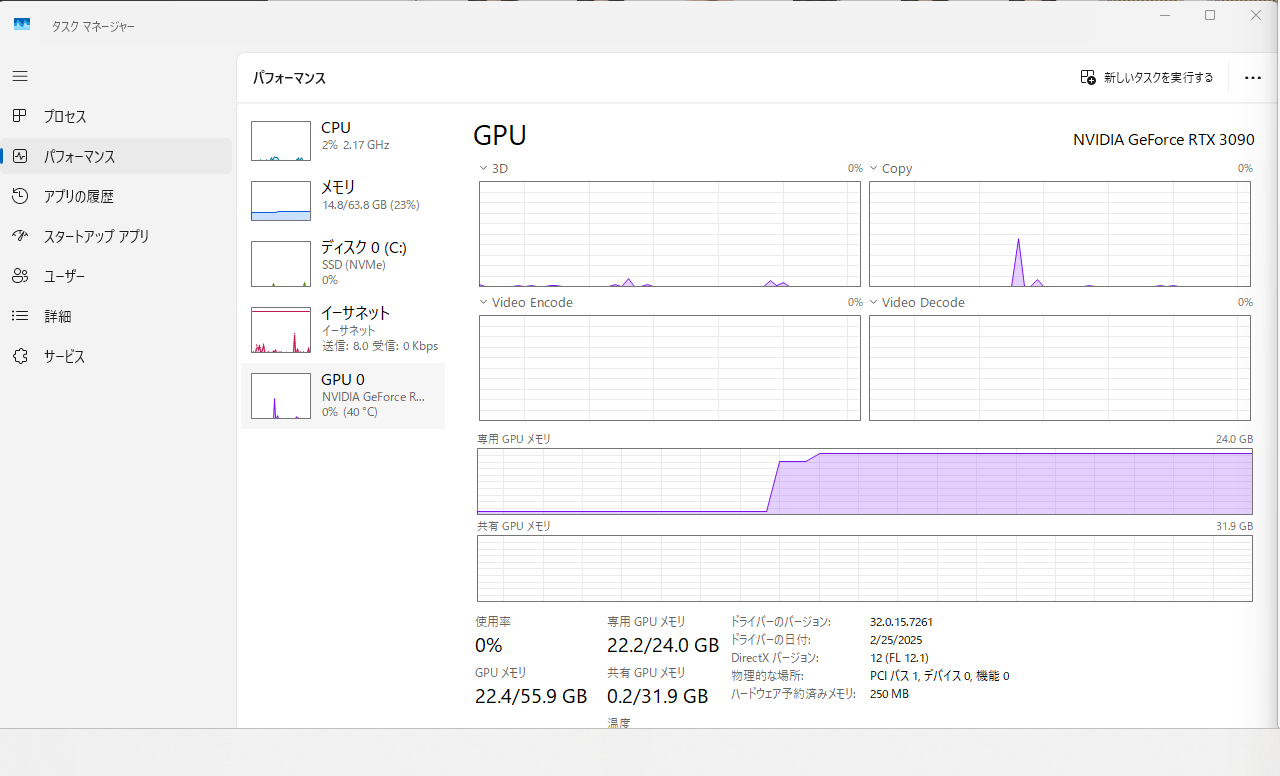Click the 共有 GPU メモリ graph
The width and height of the screenshot is (1280, 776).
click(x=865, y=568)
